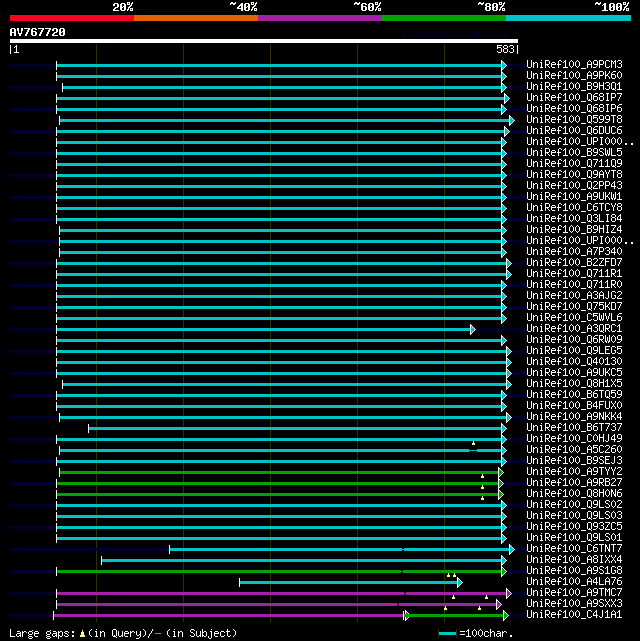Click the UniRef100_Q711R0 label

574,285
